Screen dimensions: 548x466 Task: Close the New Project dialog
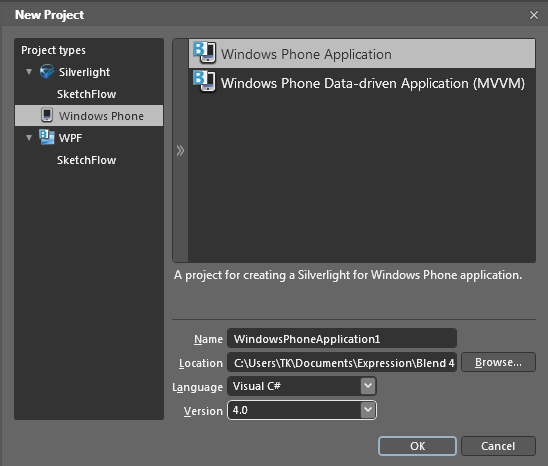pos(534,15)
